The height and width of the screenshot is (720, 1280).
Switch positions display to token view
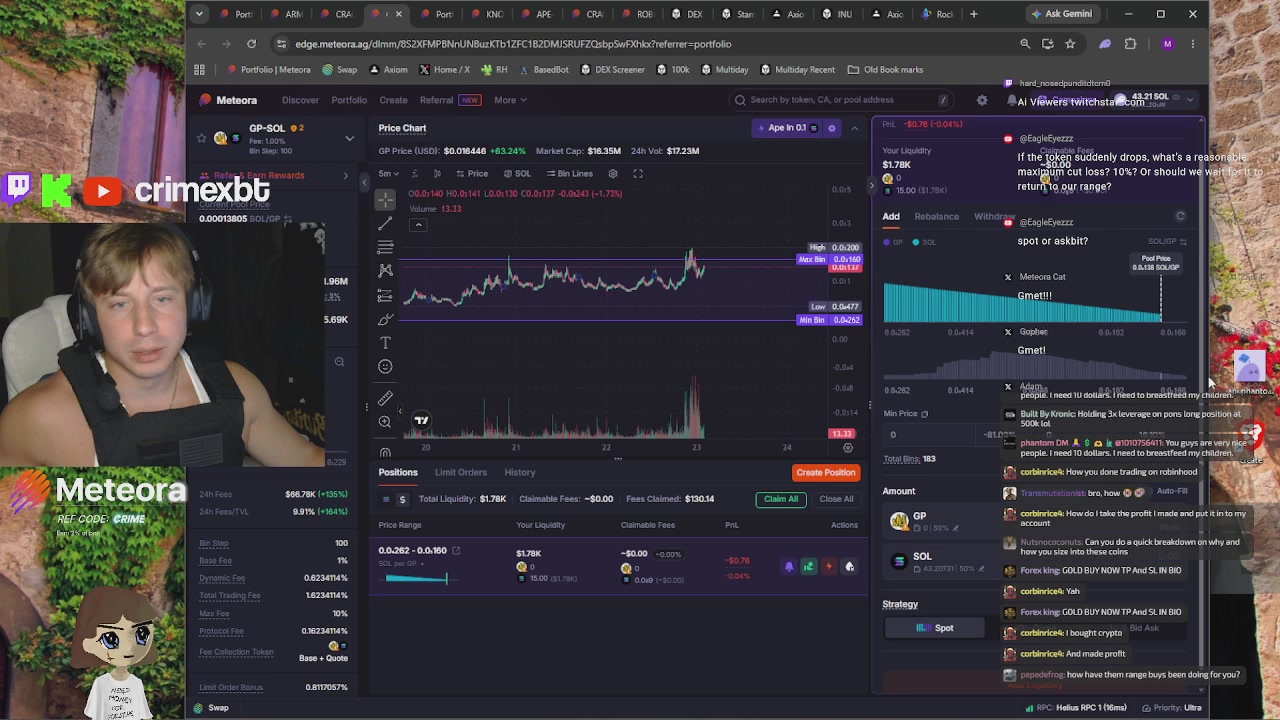(386, 499)
